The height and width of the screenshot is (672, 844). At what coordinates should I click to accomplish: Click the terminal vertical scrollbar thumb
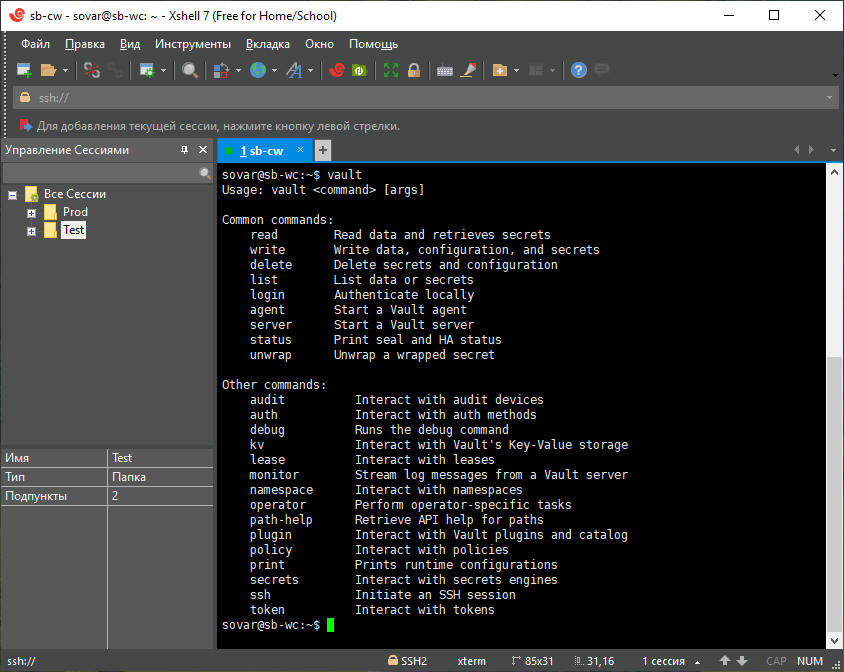[834, 493]
